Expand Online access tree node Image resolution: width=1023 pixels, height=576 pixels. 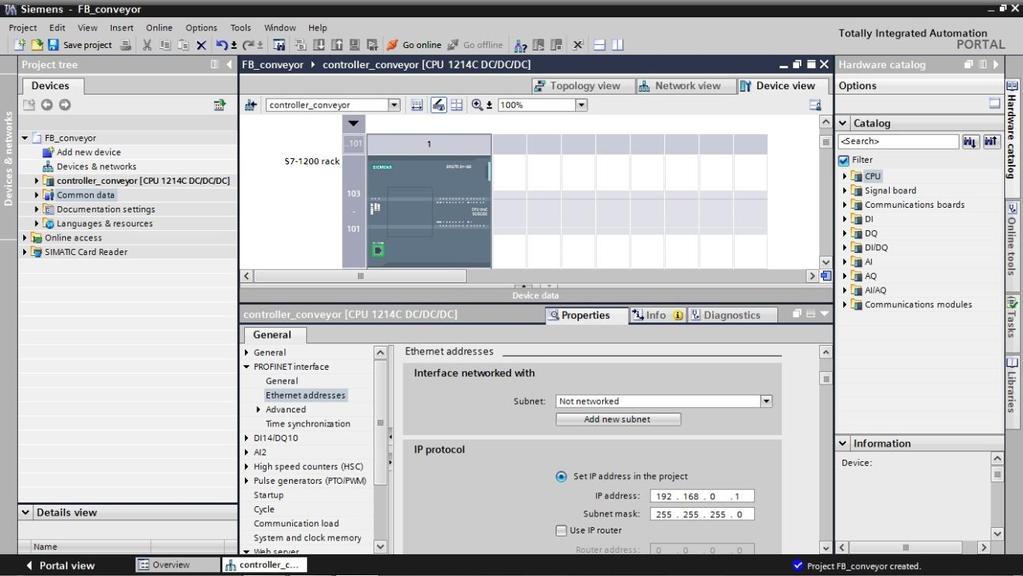tap(25, 238)
